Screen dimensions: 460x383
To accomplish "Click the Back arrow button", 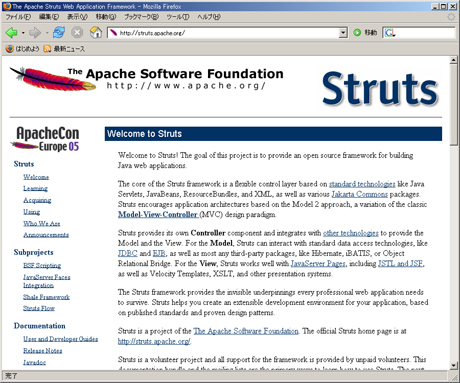I will (11, 33).
